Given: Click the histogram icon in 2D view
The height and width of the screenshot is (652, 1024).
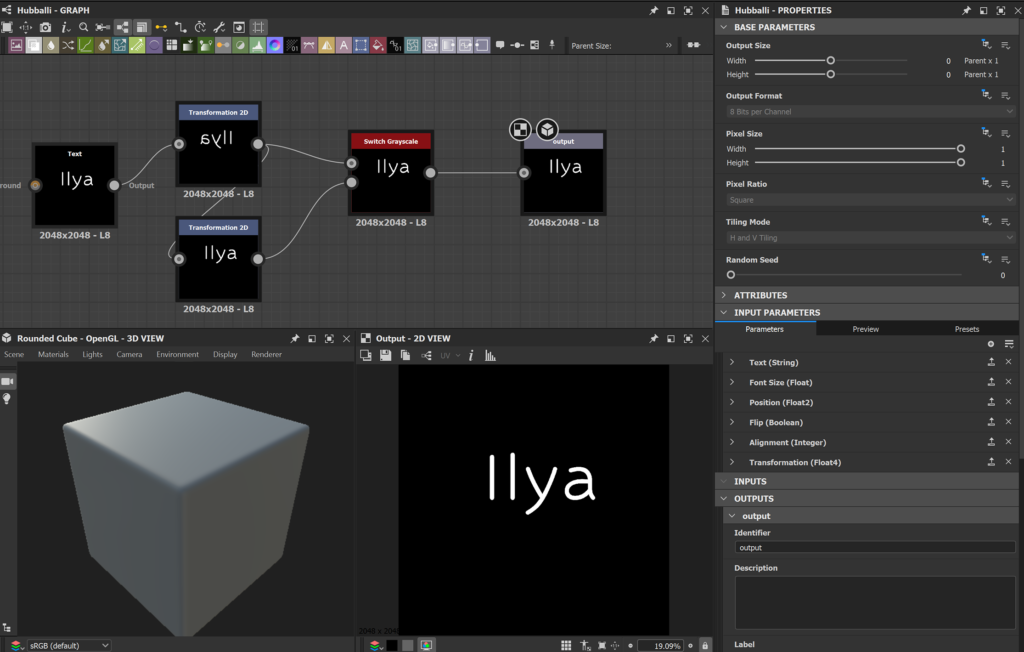Looking at the screenshot, I should tap(490, 355).
